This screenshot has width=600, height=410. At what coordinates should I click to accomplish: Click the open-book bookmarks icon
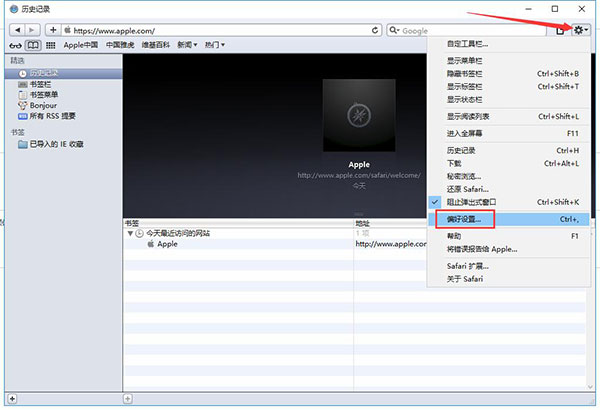tap(33, 45)
